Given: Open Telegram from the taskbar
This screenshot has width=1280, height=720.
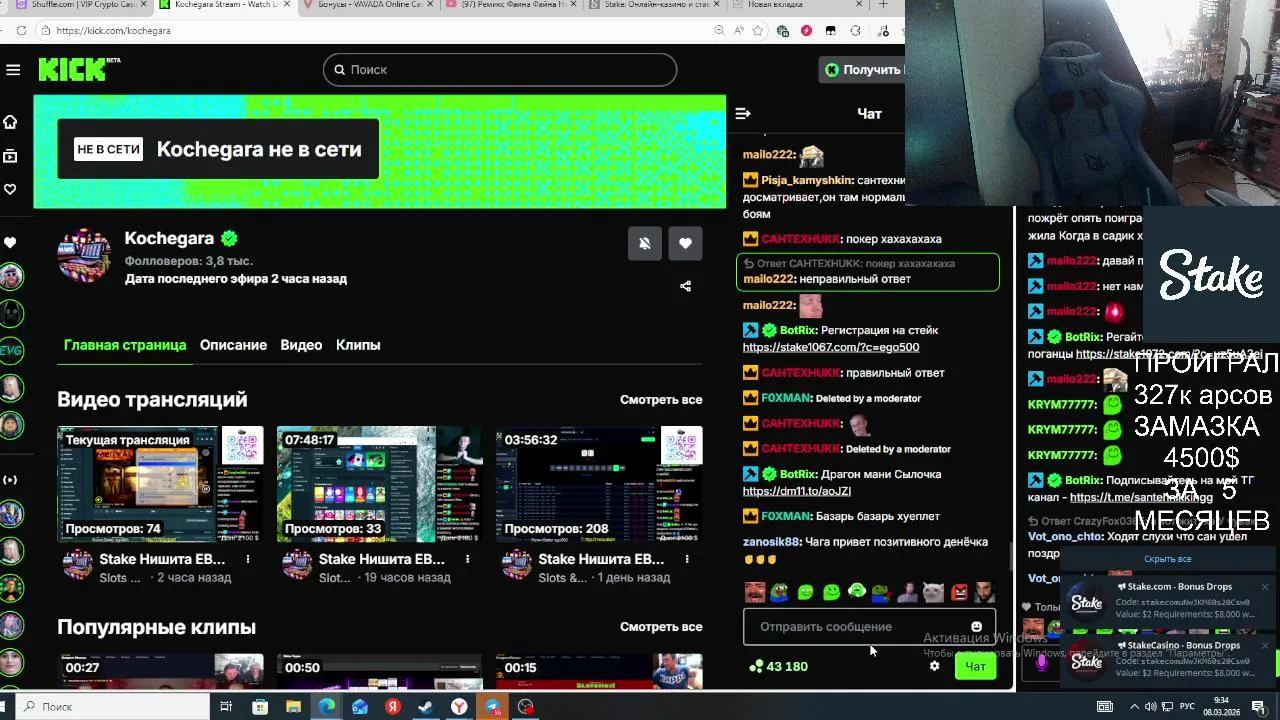Looking at the screenshot, I should [493, 707].
